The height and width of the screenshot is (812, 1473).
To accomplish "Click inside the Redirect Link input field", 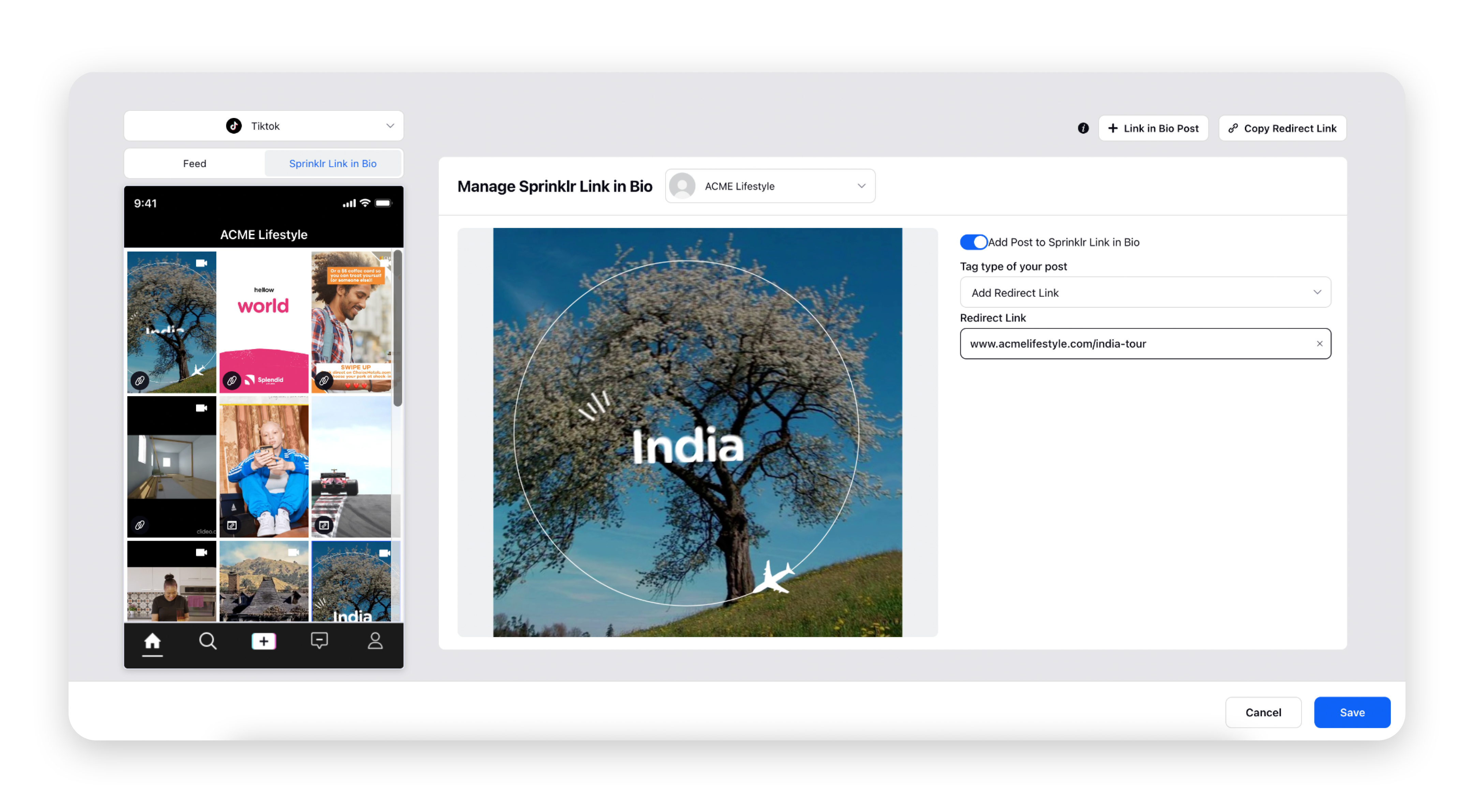I will [1115, 344].
